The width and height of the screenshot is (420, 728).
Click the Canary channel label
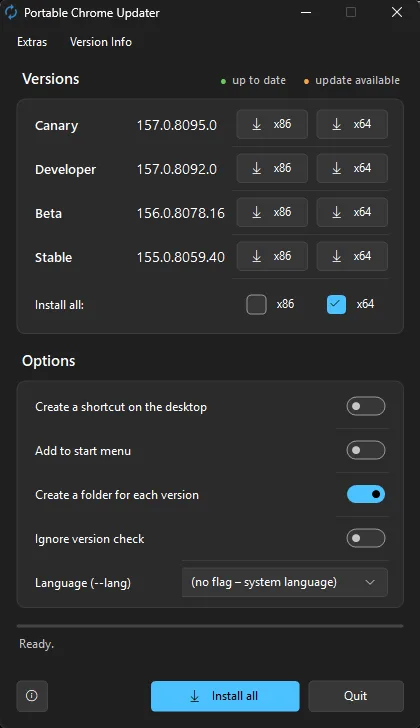click(x=56, y=126)
